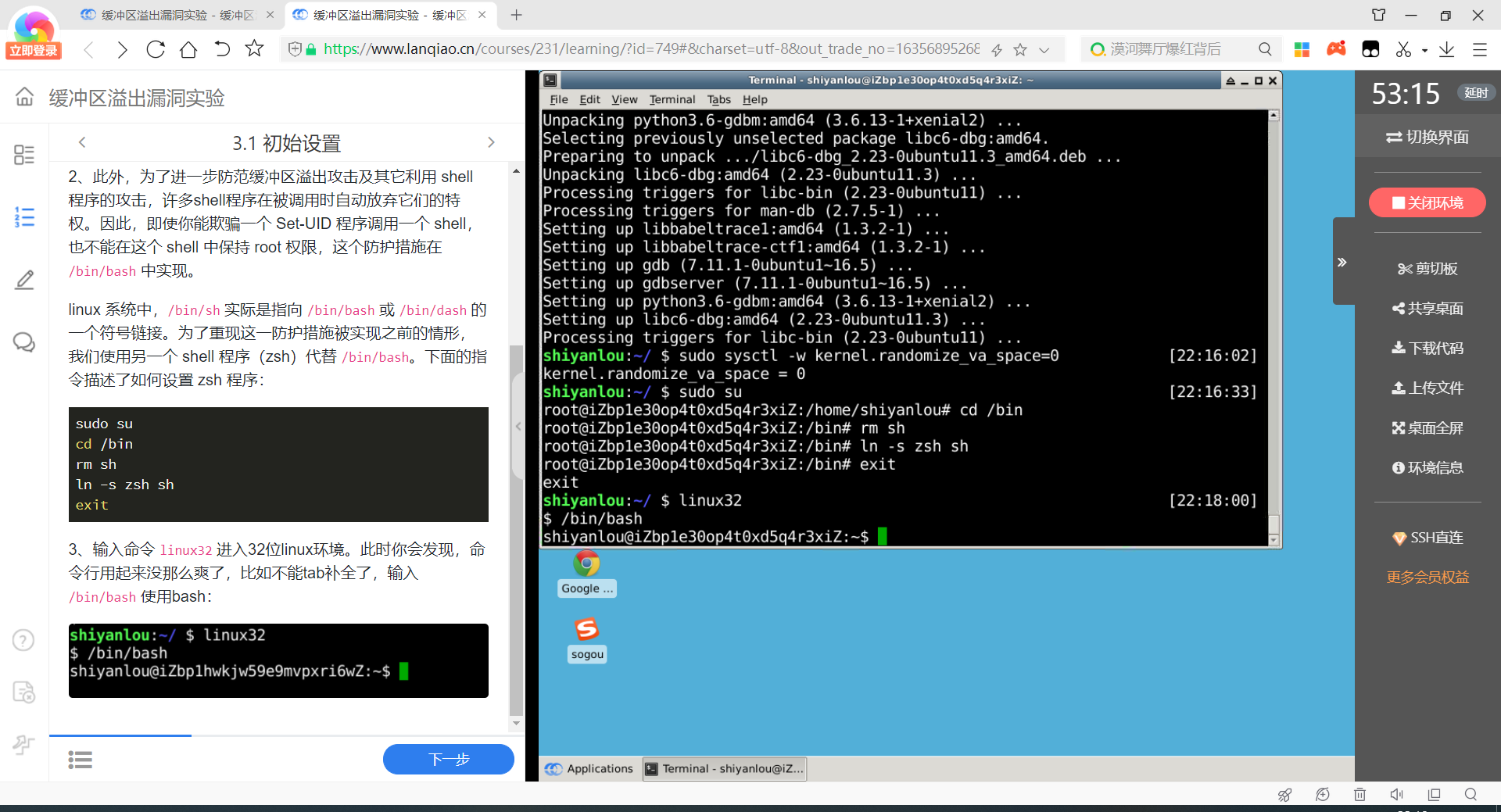Click the help question mark icon

pos(23,640)
